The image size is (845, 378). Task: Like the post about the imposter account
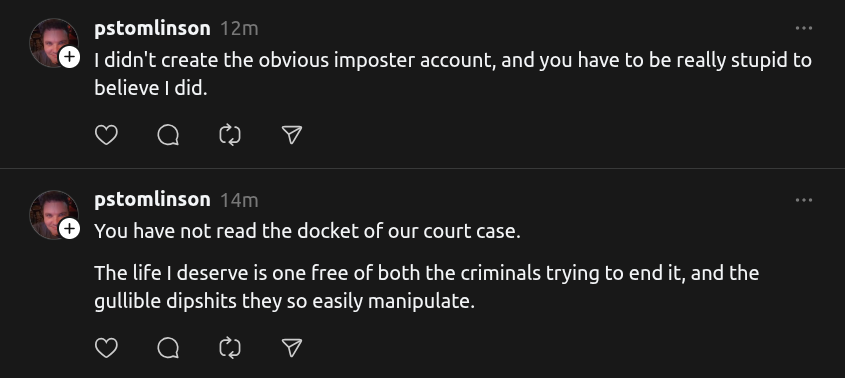(x=106, y=135)
